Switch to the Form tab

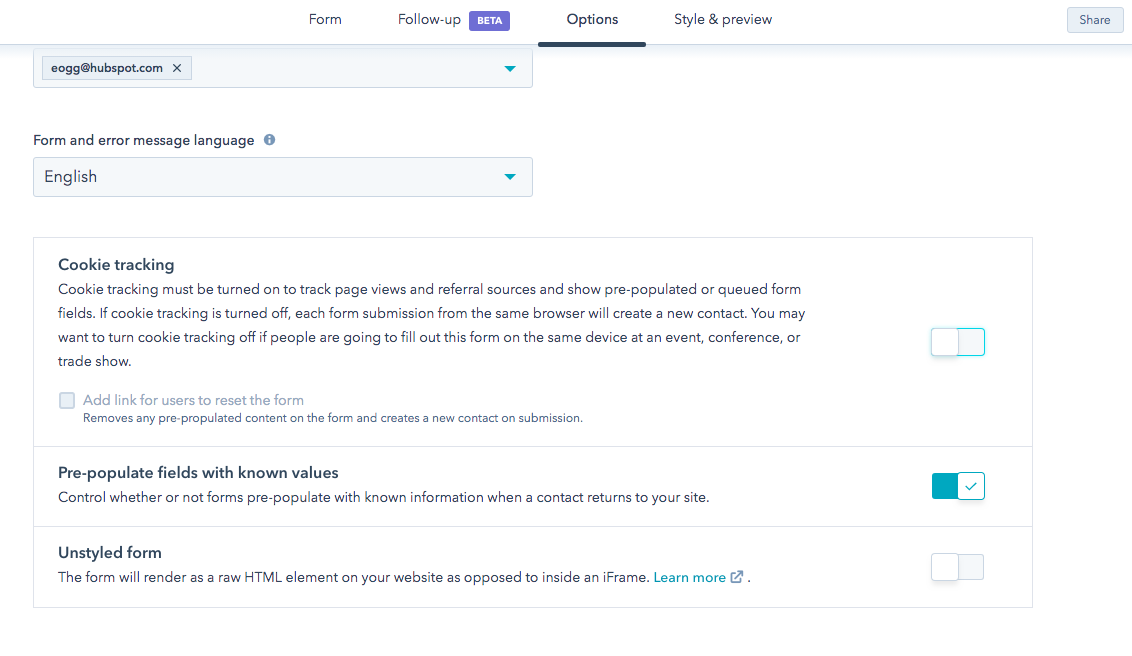click(325, 19)
